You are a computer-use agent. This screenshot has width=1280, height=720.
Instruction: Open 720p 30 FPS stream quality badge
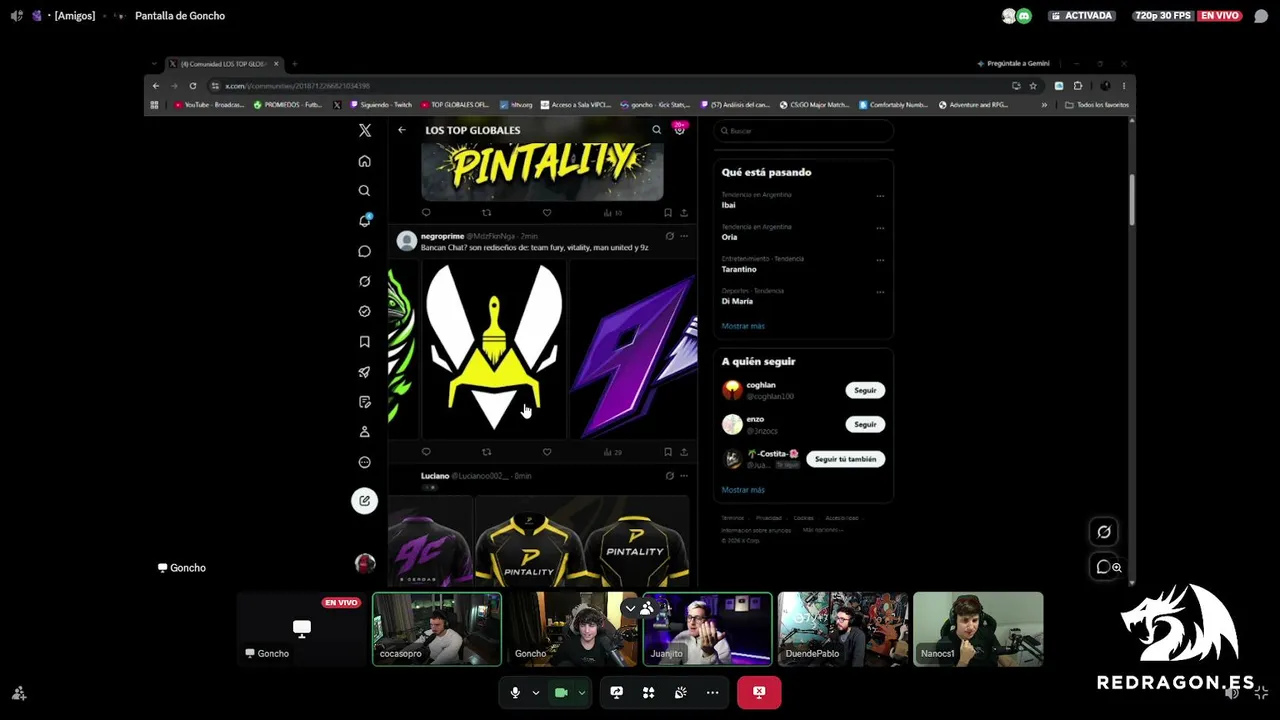click(x=1162, y=16)
